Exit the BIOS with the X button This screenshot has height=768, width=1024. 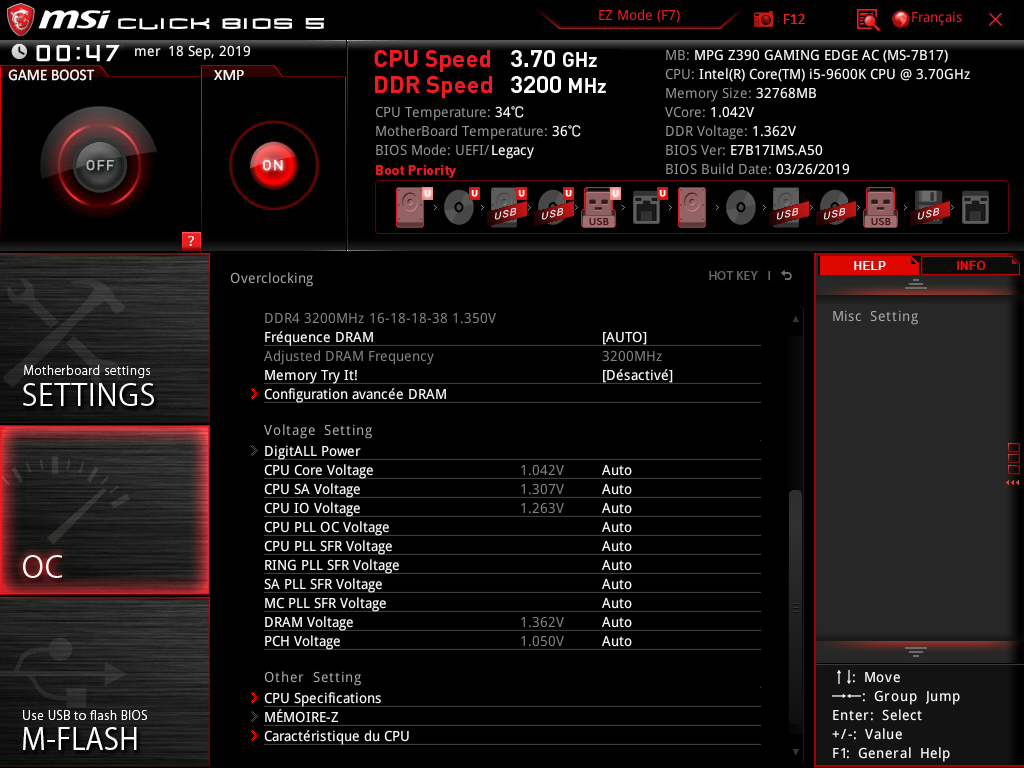pyautogui.click(x=995, y=20)
